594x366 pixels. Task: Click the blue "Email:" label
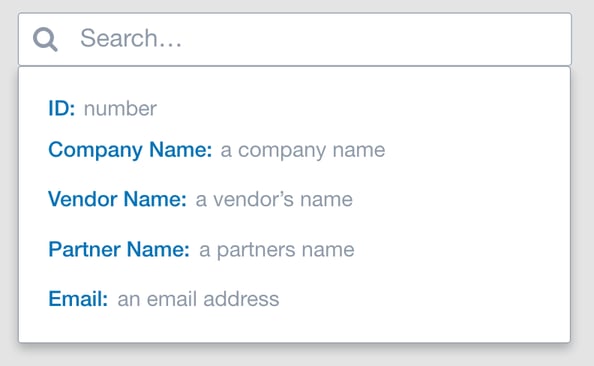(78, 299)
